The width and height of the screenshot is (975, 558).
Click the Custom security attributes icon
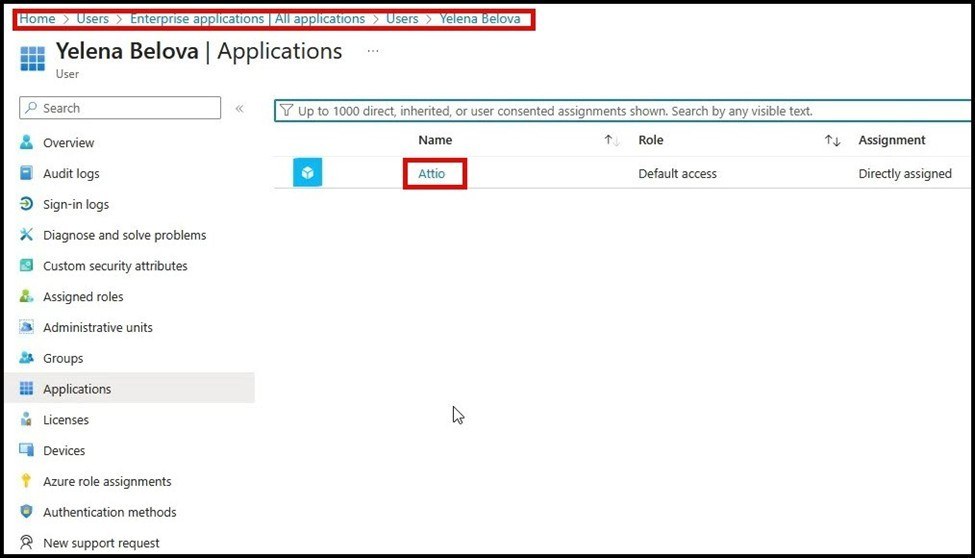27,267
